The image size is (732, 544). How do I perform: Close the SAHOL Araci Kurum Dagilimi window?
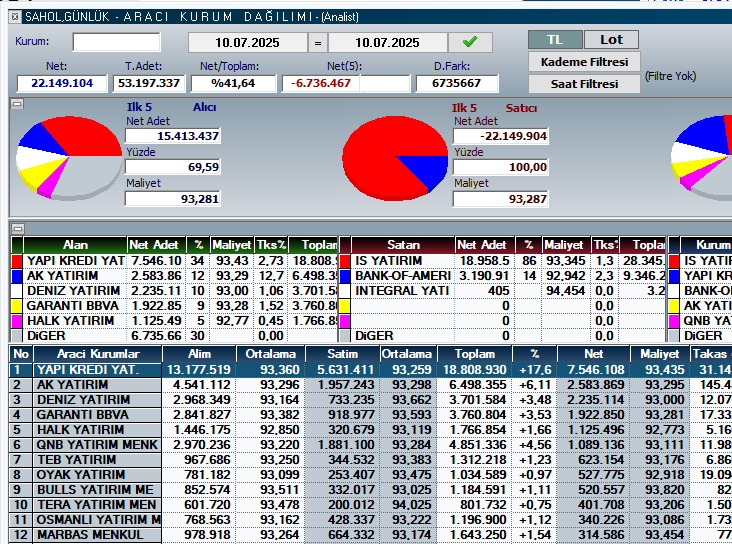coord(15,17)
